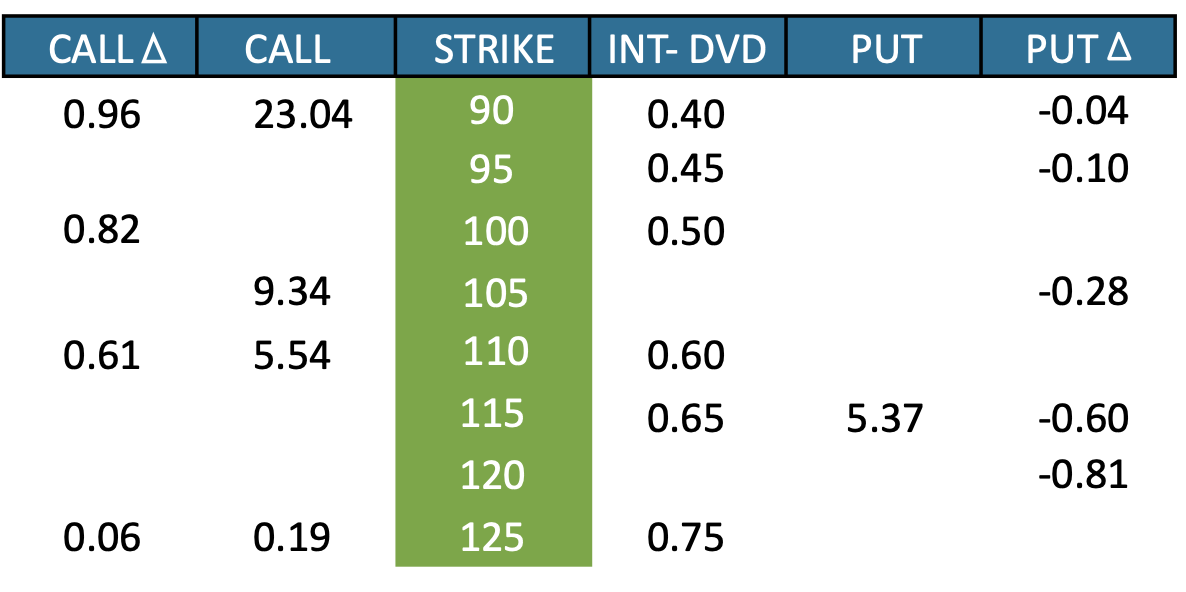Select the STRIKE column header
The width and height of the screenshot is (1186, 592).
tap(493, 46)
